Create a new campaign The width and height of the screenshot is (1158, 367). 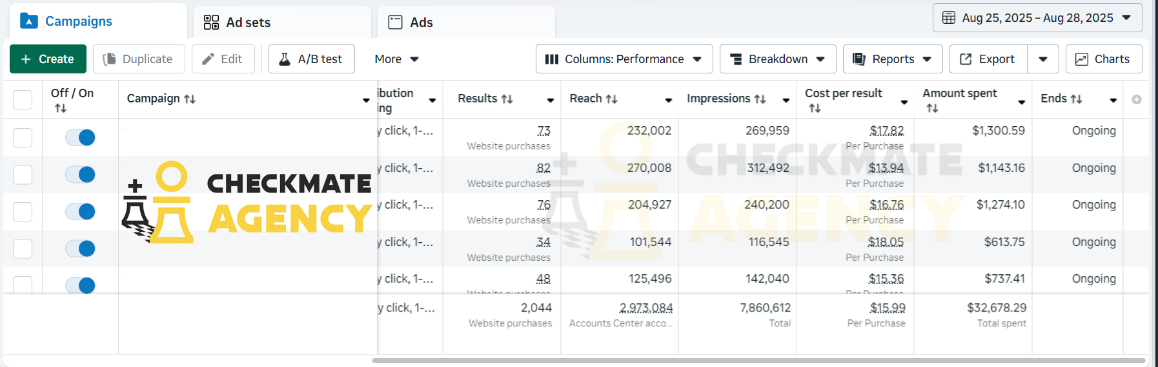point(48,59)
